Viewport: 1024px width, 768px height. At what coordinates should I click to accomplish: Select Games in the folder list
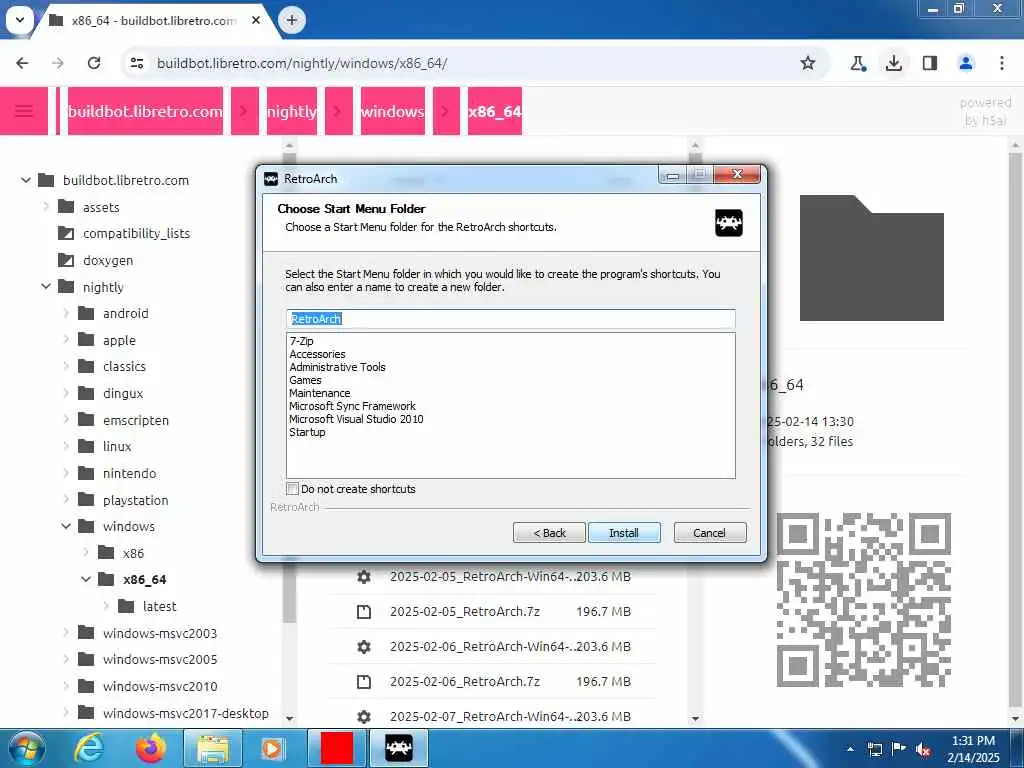pyautogui.click(x=305, y=380)
